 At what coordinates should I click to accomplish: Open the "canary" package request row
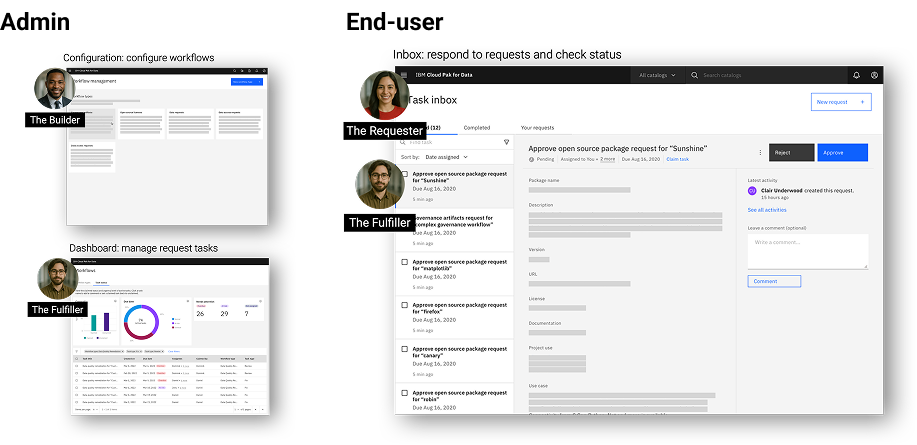454,361
